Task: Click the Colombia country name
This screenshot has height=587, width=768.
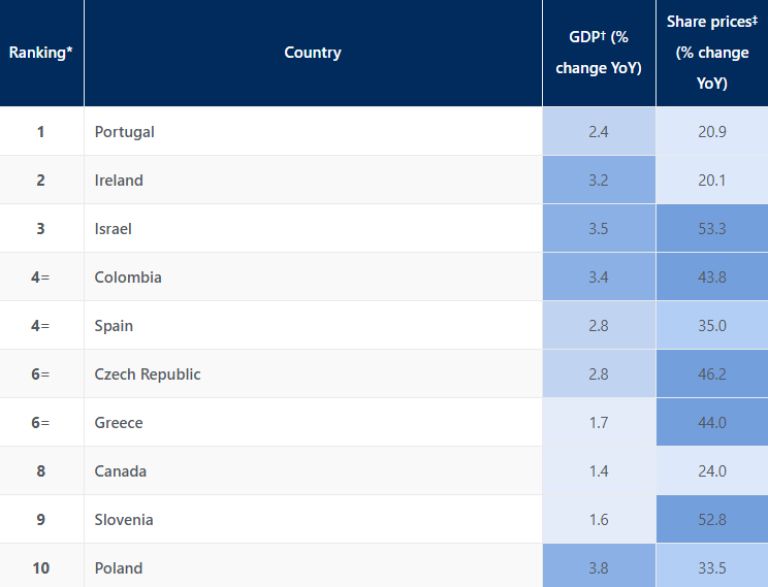Action: 128,277
